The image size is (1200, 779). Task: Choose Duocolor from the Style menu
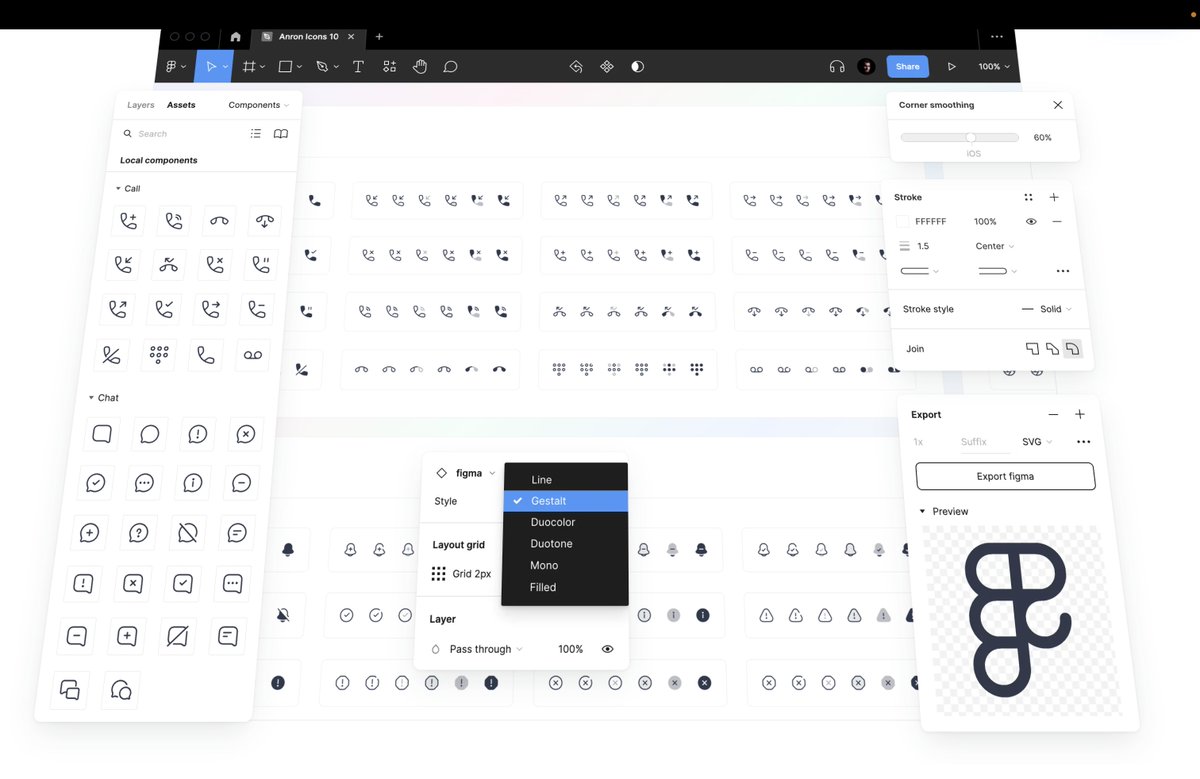point(565,522)
